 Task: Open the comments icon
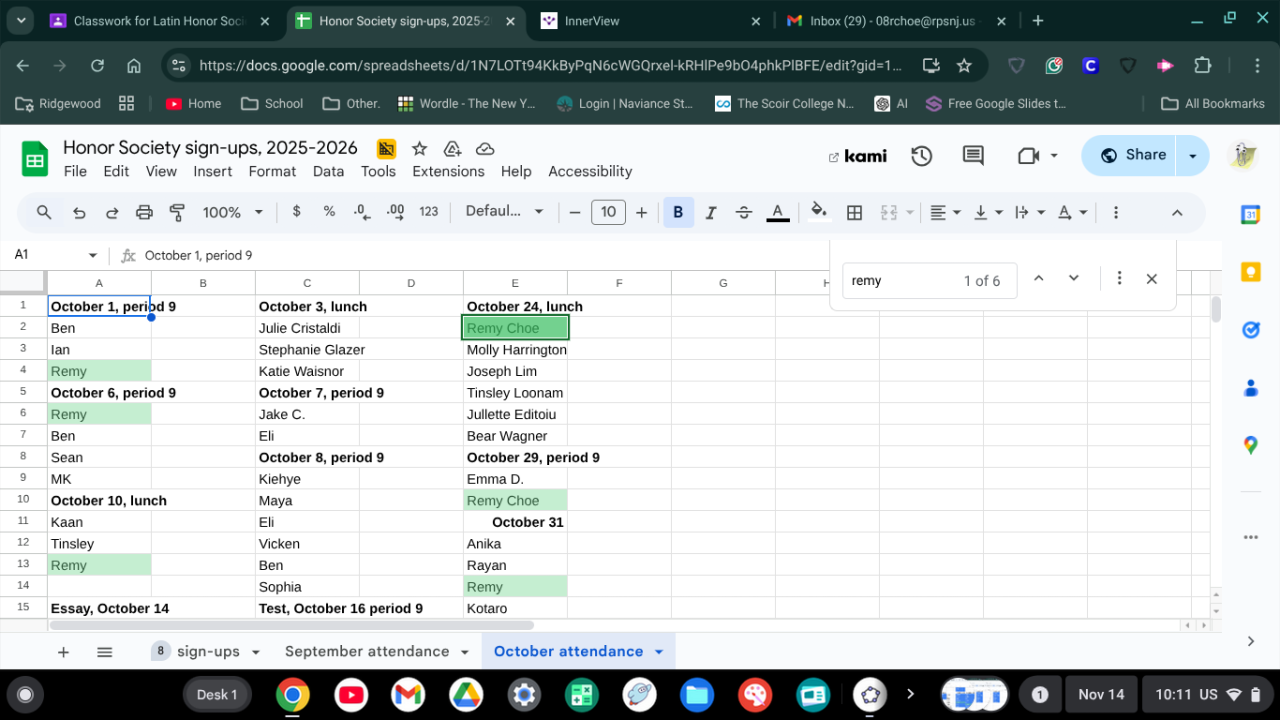pos(972,156)
